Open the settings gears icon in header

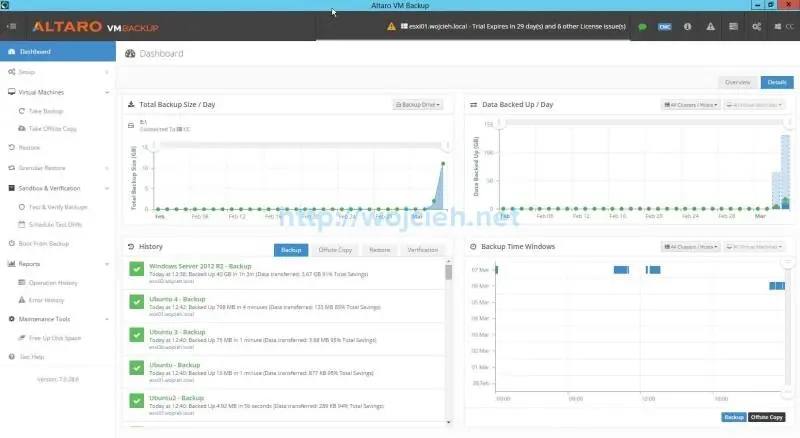[x=757, y=27]
